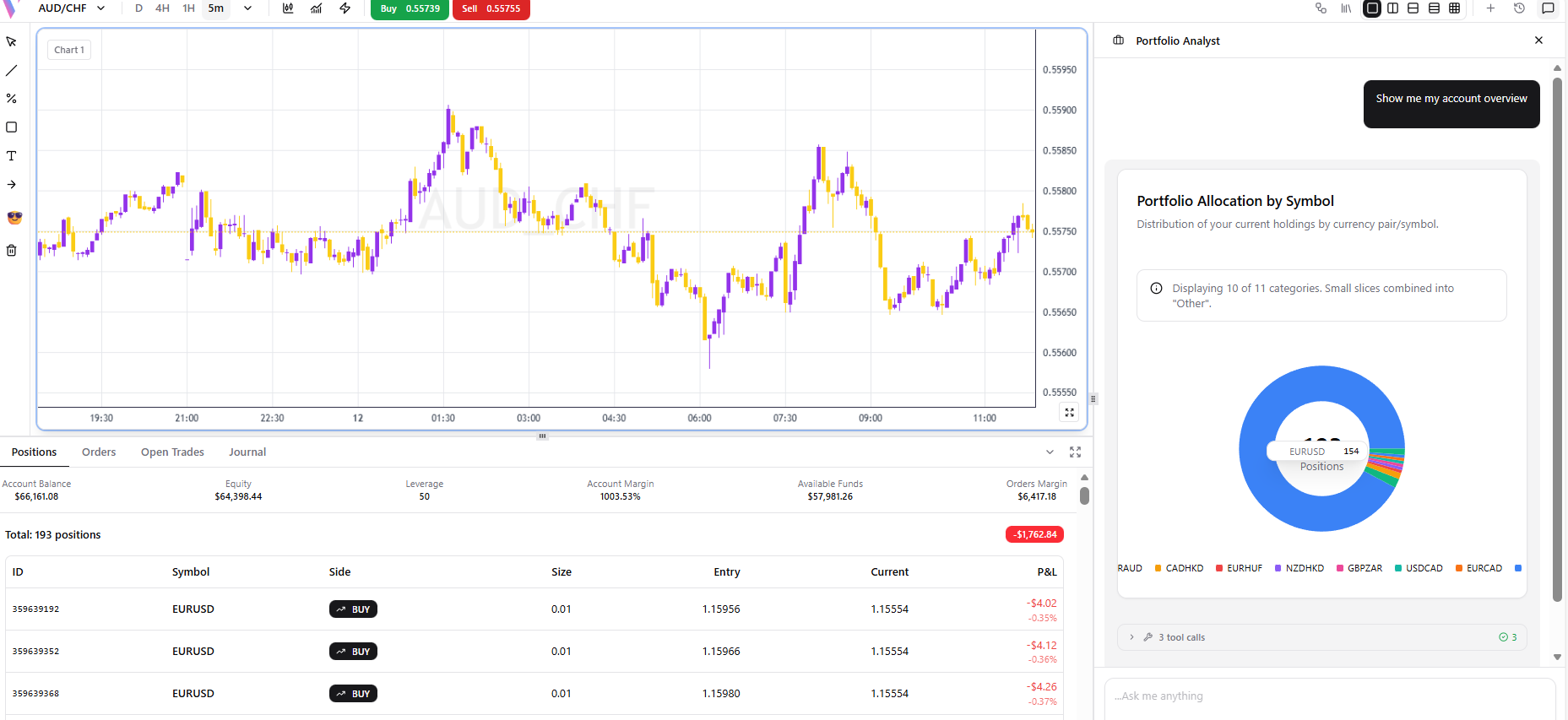This screenshot has height=720, width=1568.
Task: Select the rectangle shape tool
Action: click(x=12, y=127)
